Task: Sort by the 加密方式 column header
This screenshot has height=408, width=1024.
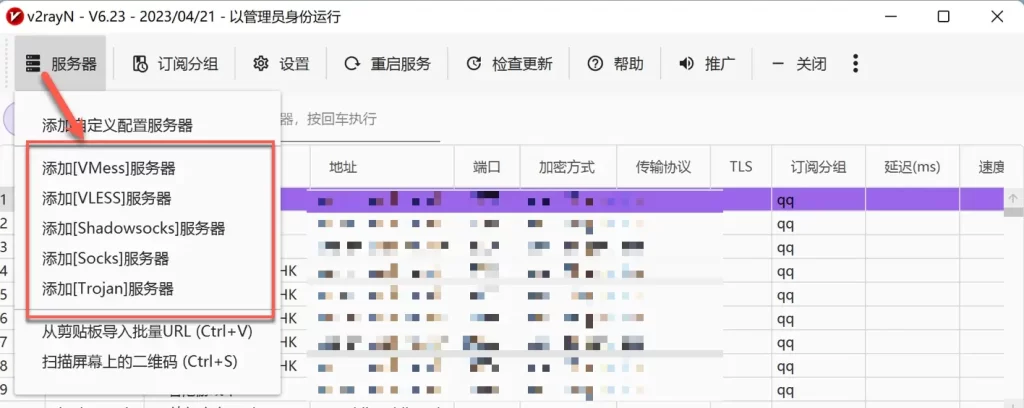Action: click(568, 167)
